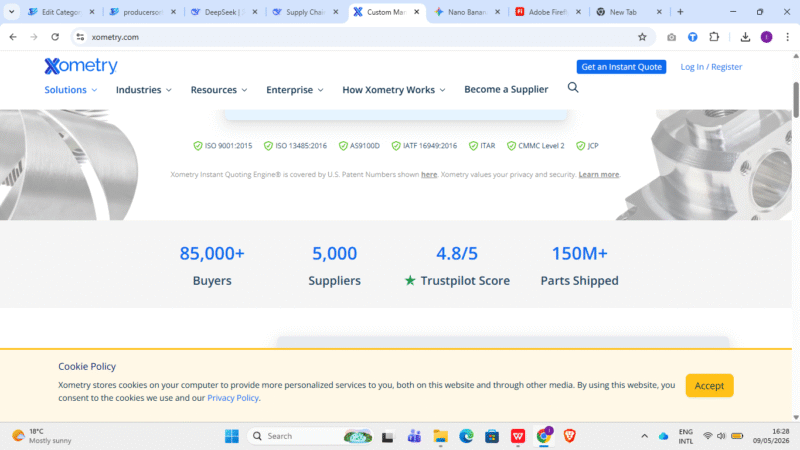The width and height of the screenshot is (800, 450).
Task: Switch to the producersor tab
Action: point(142,12)
